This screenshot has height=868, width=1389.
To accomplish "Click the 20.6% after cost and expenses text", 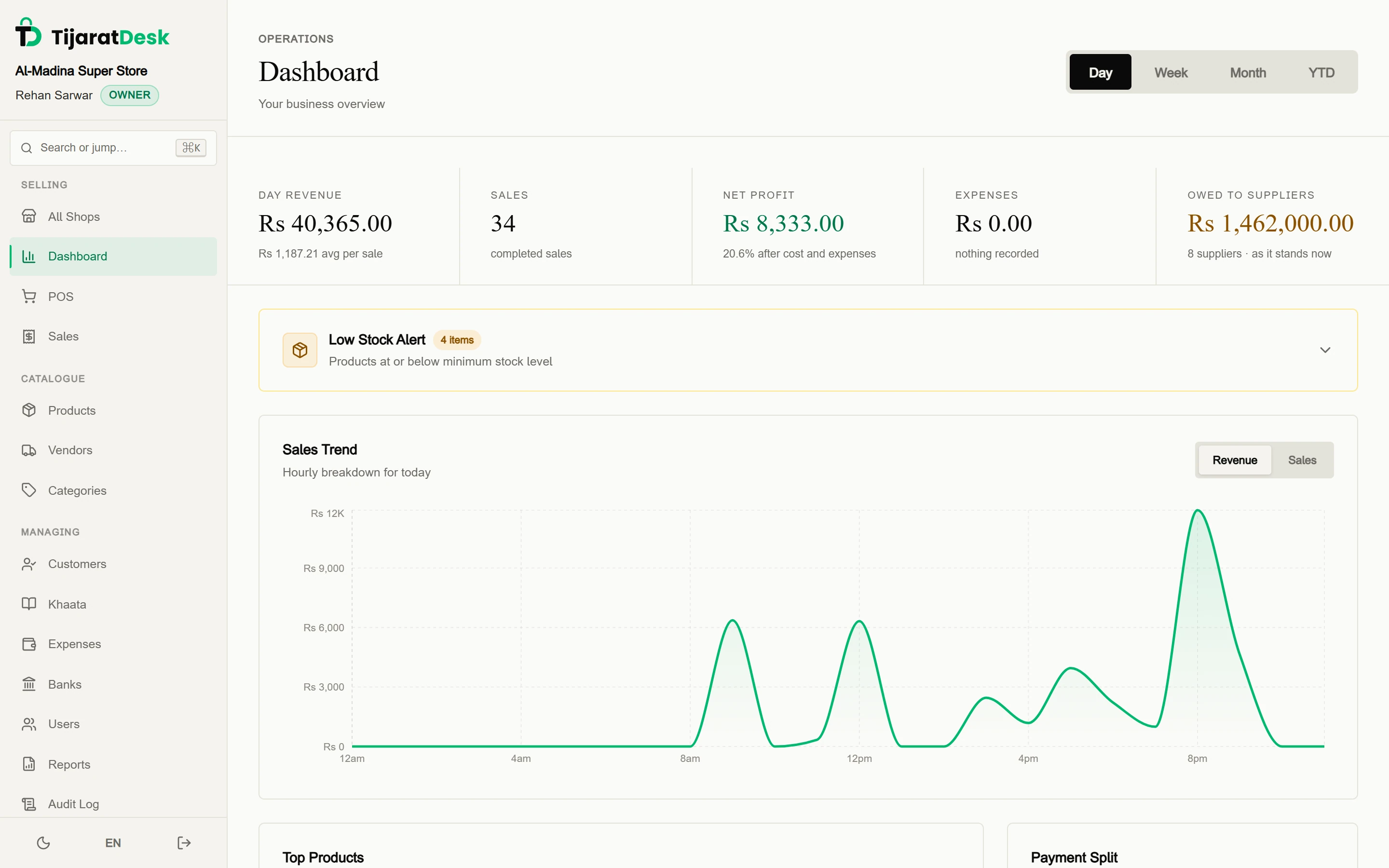I will (x=799, y=253).
